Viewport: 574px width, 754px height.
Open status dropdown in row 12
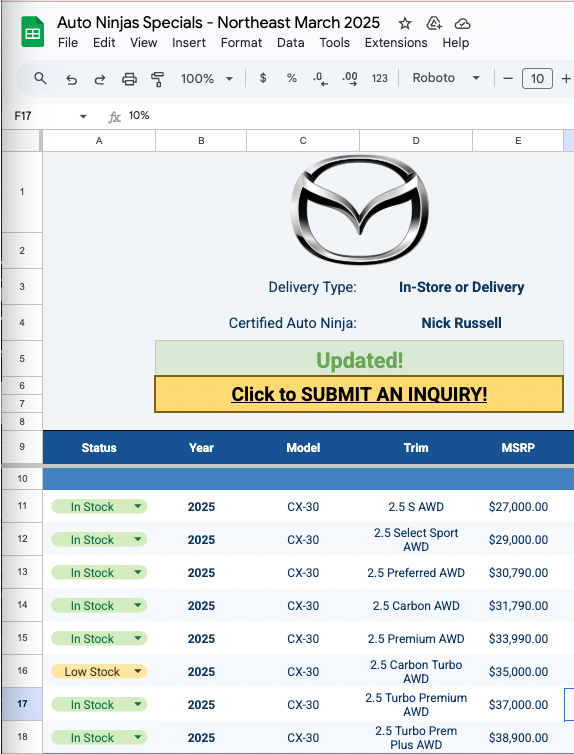point(137,540)
